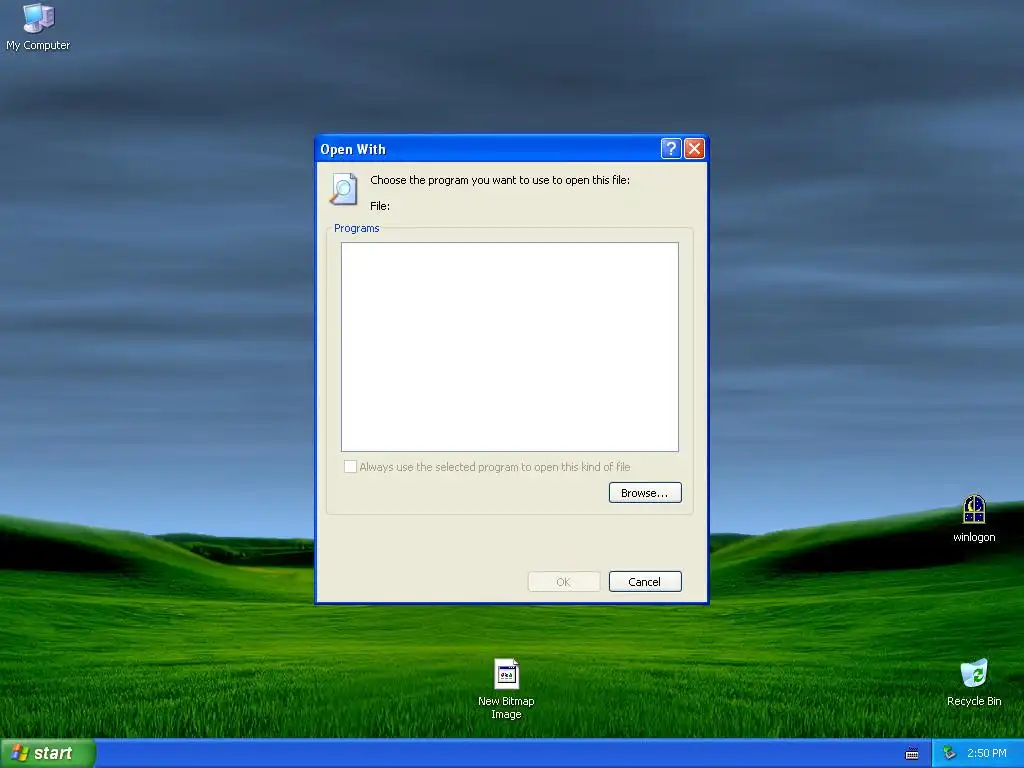Click the Programs group label

[x=357, y=228]
